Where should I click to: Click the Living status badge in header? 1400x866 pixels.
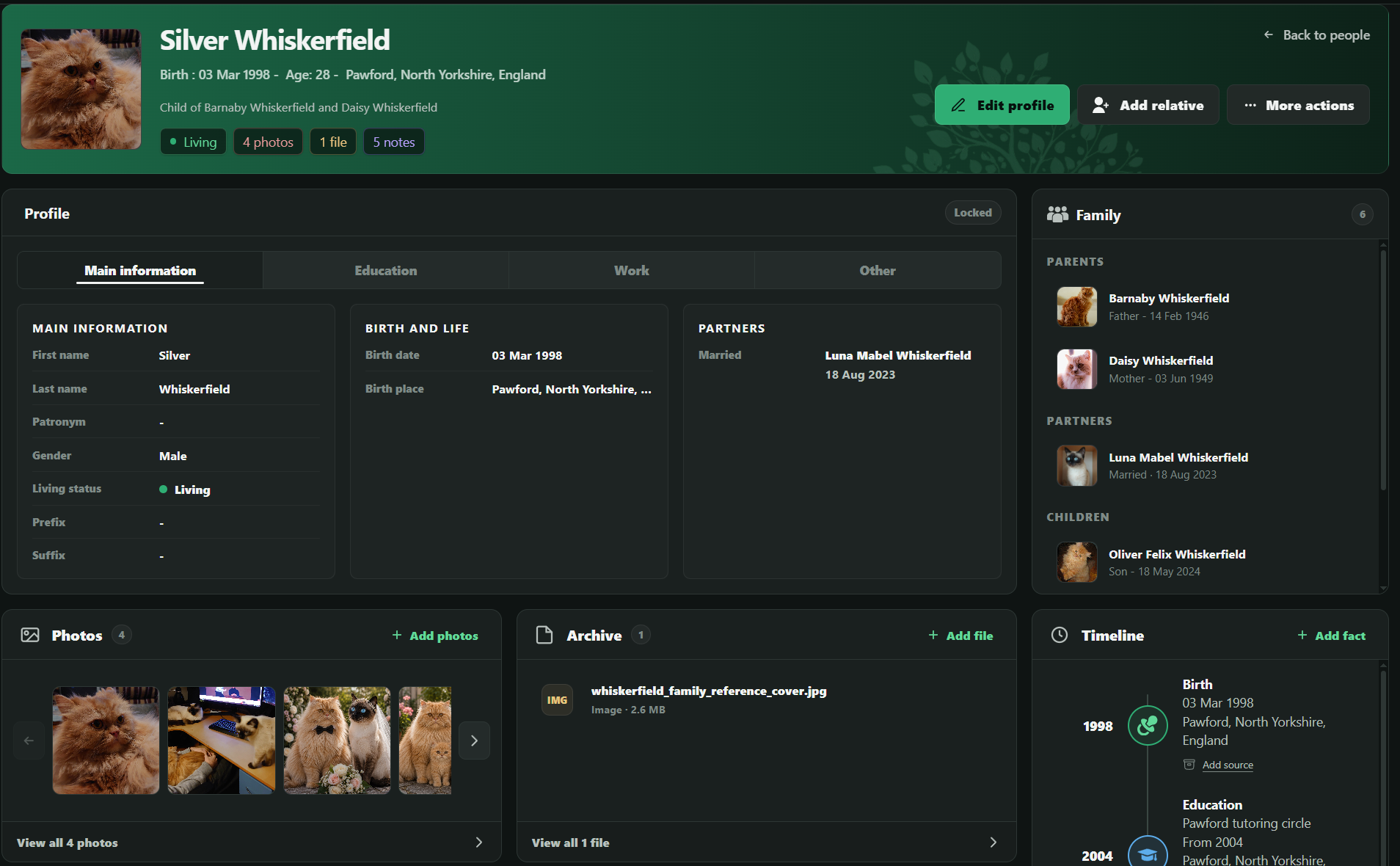tap(193, 142)
